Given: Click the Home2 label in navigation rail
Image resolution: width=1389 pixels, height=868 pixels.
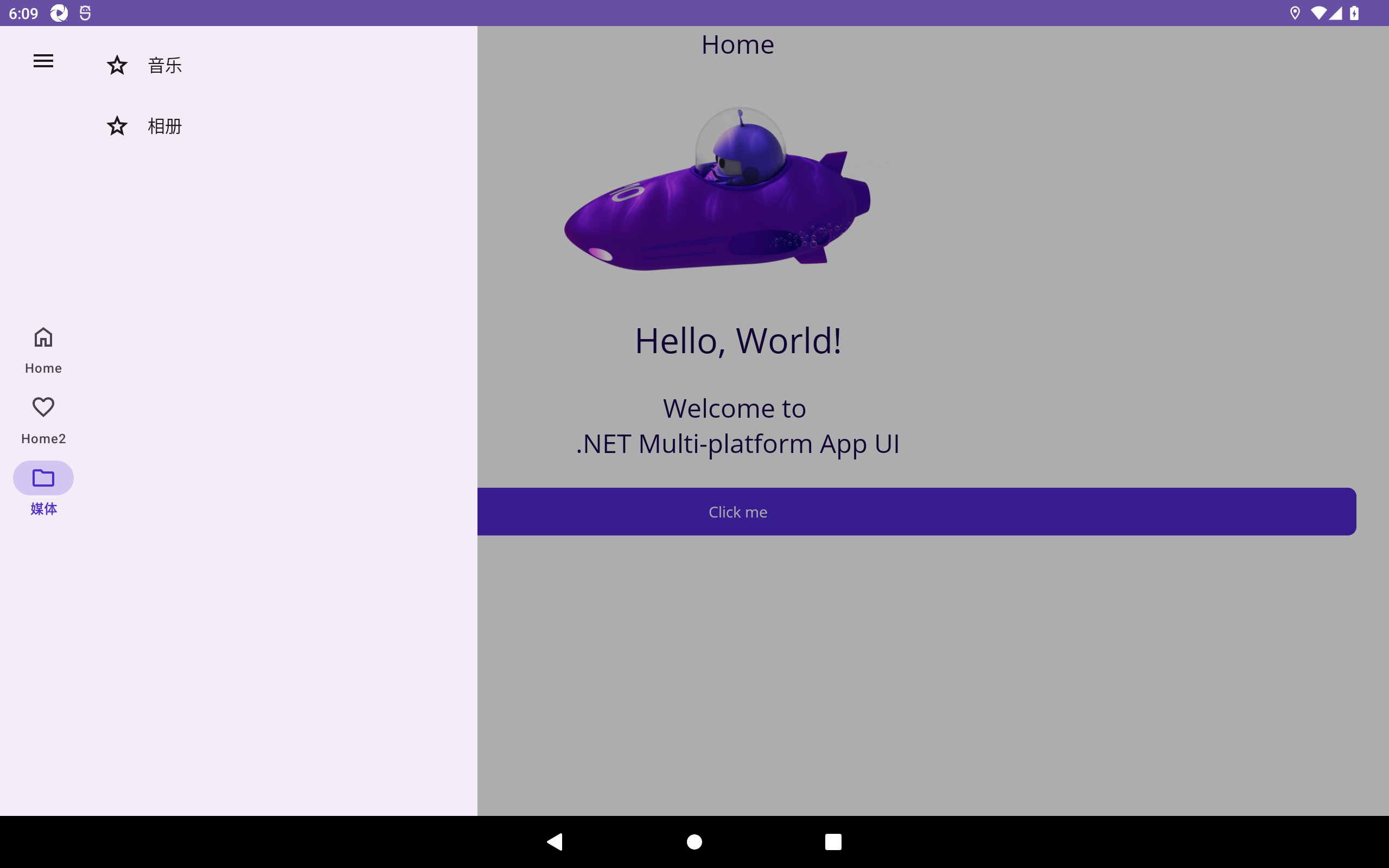Looking at the screenshot, I should tap(43, 438).
